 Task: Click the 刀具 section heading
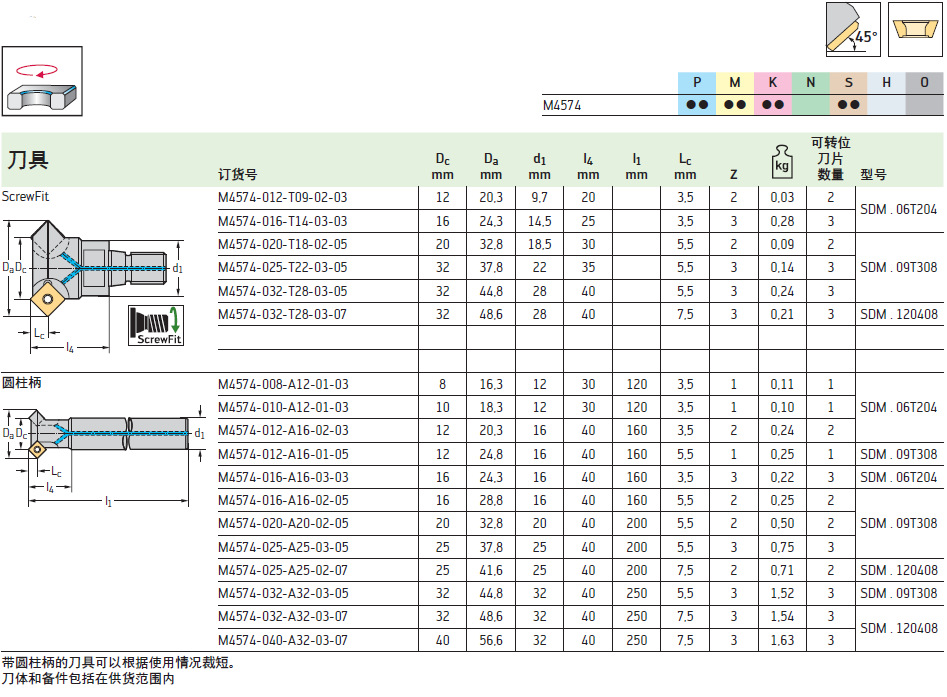pos(28,161)
